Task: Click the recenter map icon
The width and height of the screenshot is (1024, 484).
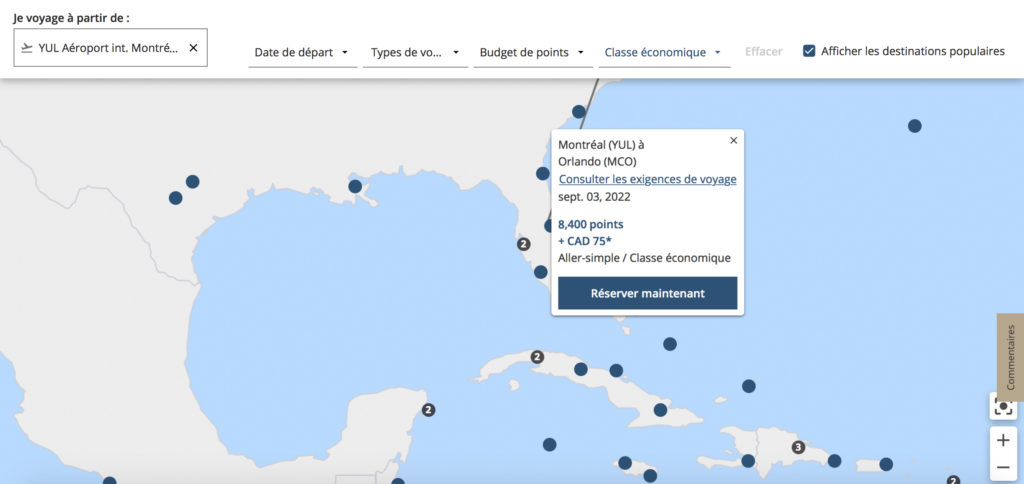Action: click(x=1003, y=407)
